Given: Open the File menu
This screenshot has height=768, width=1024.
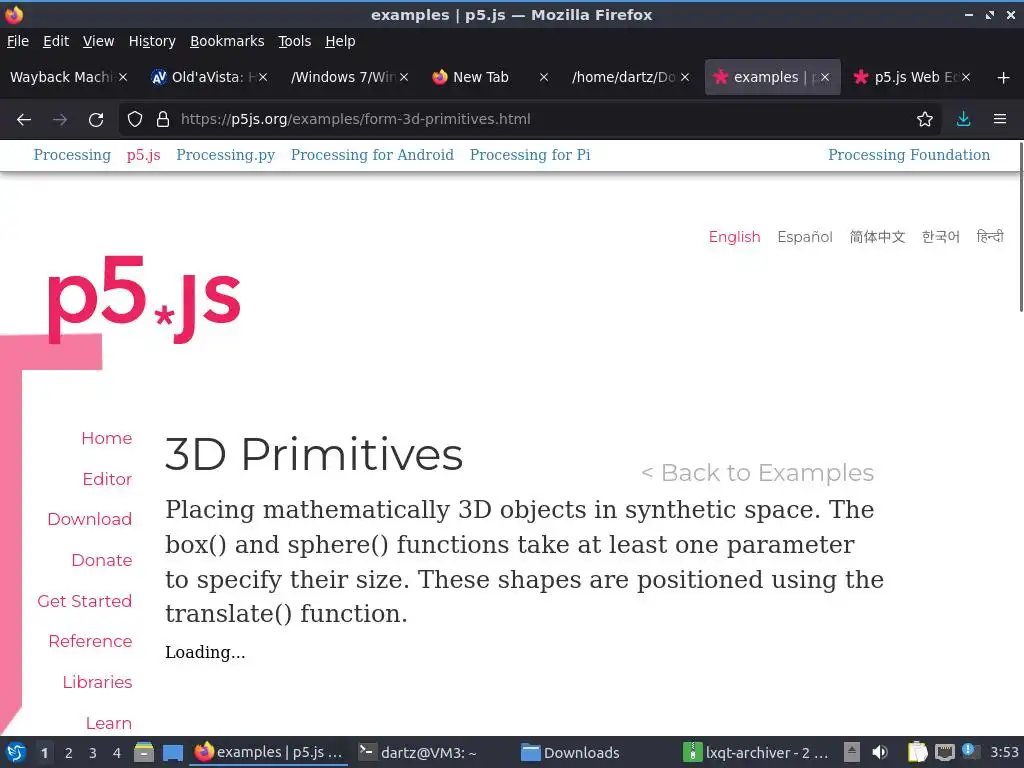Looking at the screenshot, I should point(18,41).
